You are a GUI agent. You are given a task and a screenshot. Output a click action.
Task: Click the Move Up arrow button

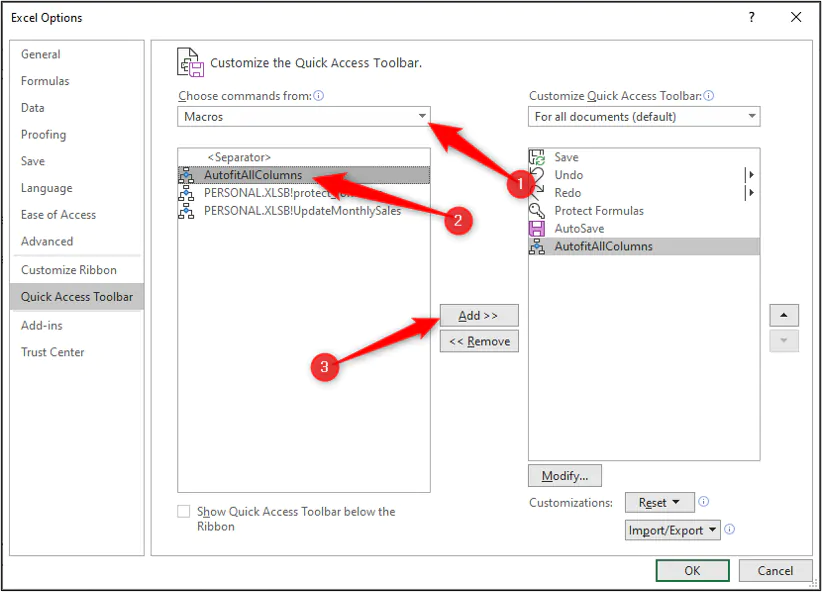pos(784,315)
